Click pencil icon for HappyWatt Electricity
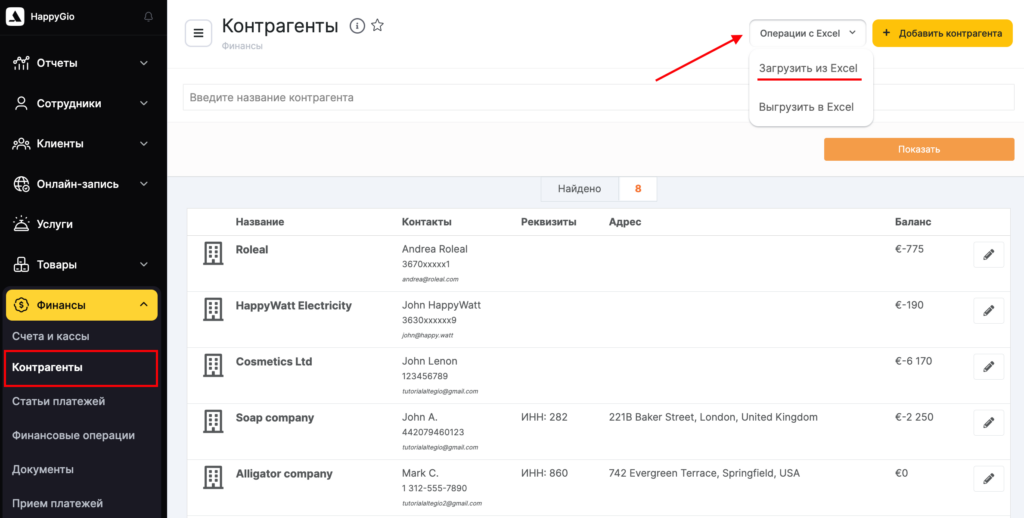Image resolution: width=1024 pixels, height=518 pixels. click(x=988, y=311)
